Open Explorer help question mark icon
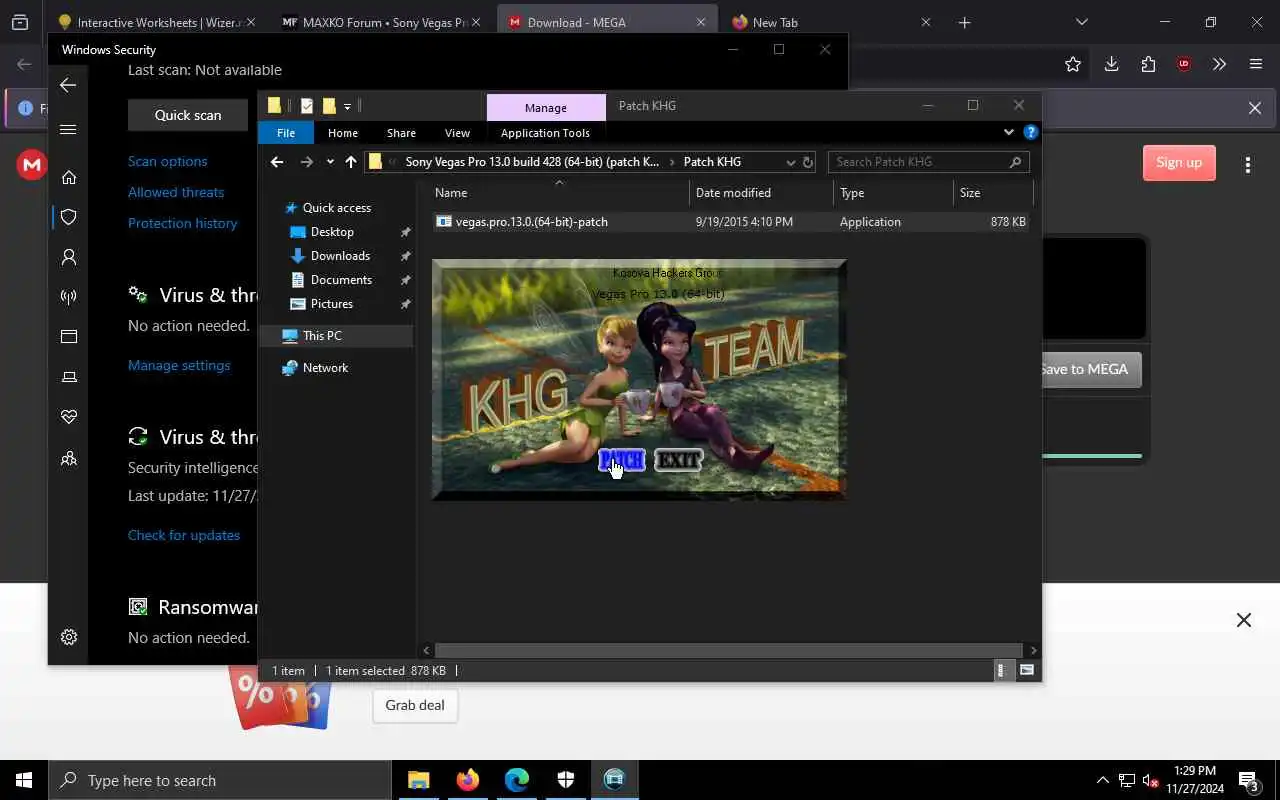Image resolution: width=1280 pixels, height=800 pixels. [x=1030, y=132]
